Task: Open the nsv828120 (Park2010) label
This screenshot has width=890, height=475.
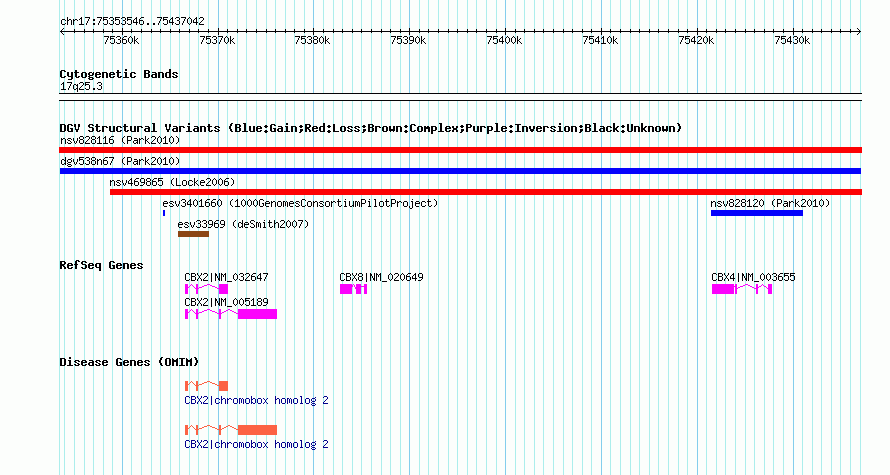Action: (x=770, y=203)
